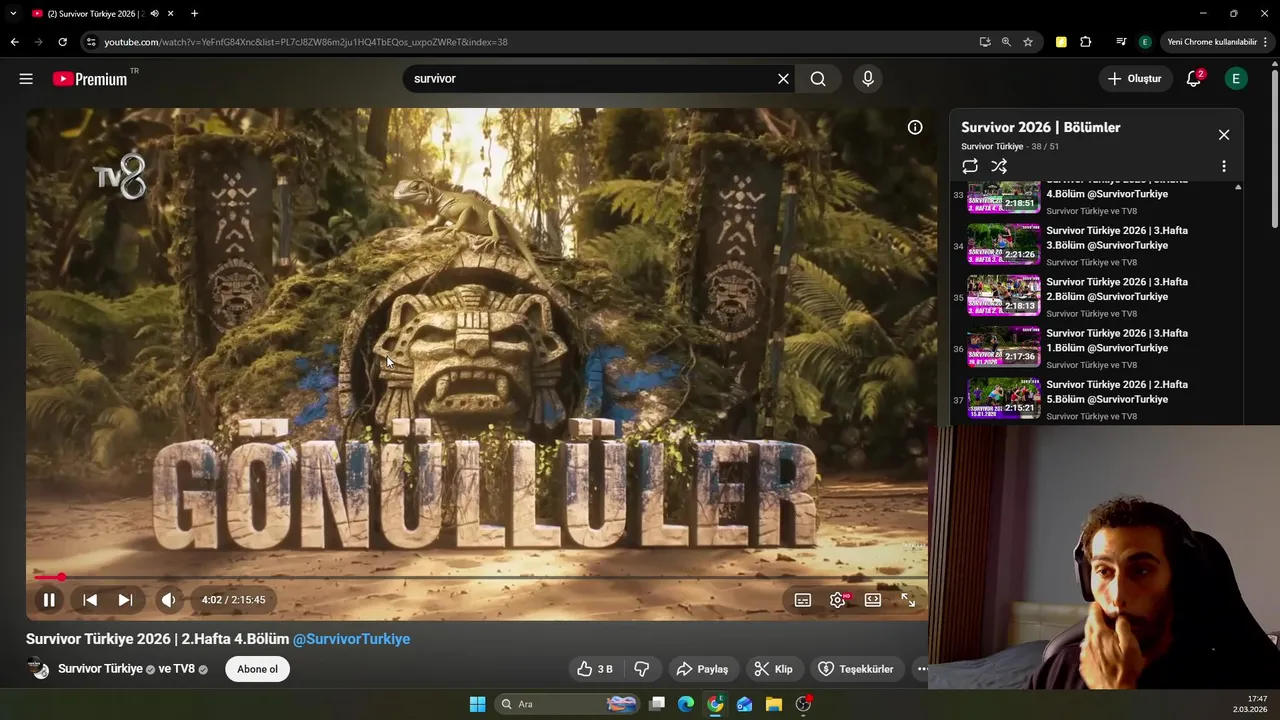Click the red playhead scrubber dot
The width and height of the screenshot is (1280, 720).
[61, 577]
